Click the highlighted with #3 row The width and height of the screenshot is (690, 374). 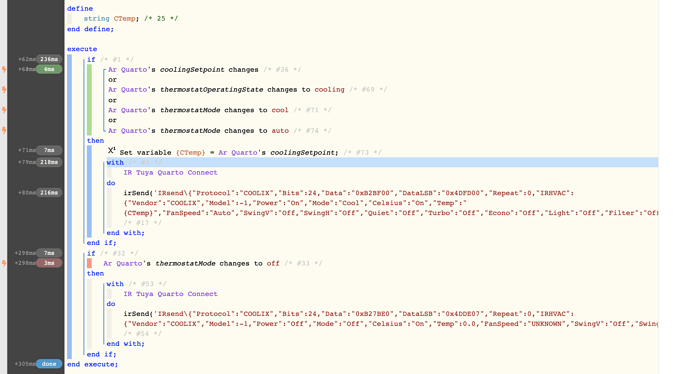pos(382,162)
